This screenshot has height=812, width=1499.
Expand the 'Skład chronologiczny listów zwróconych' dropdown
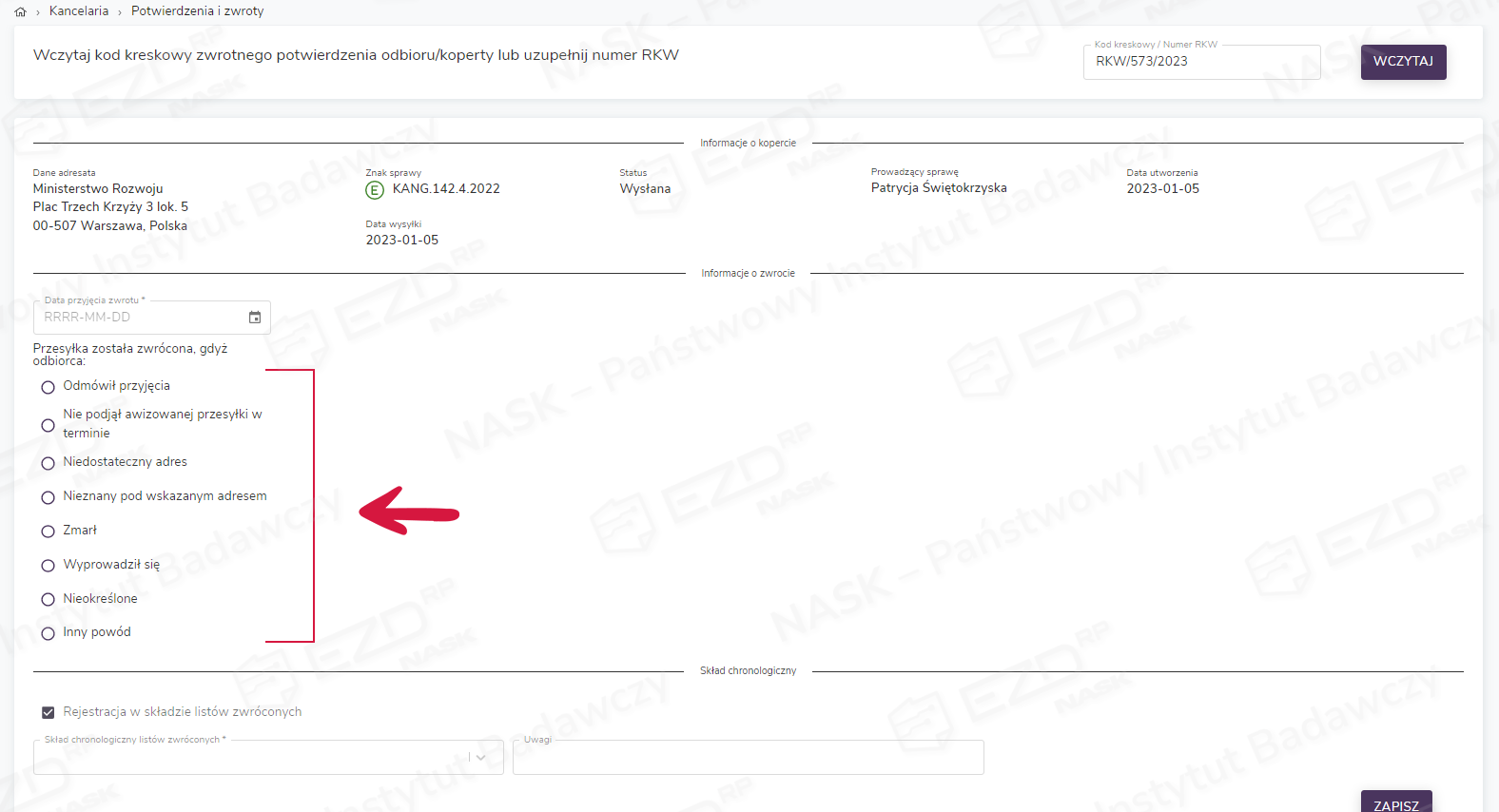tap(481, 758)
